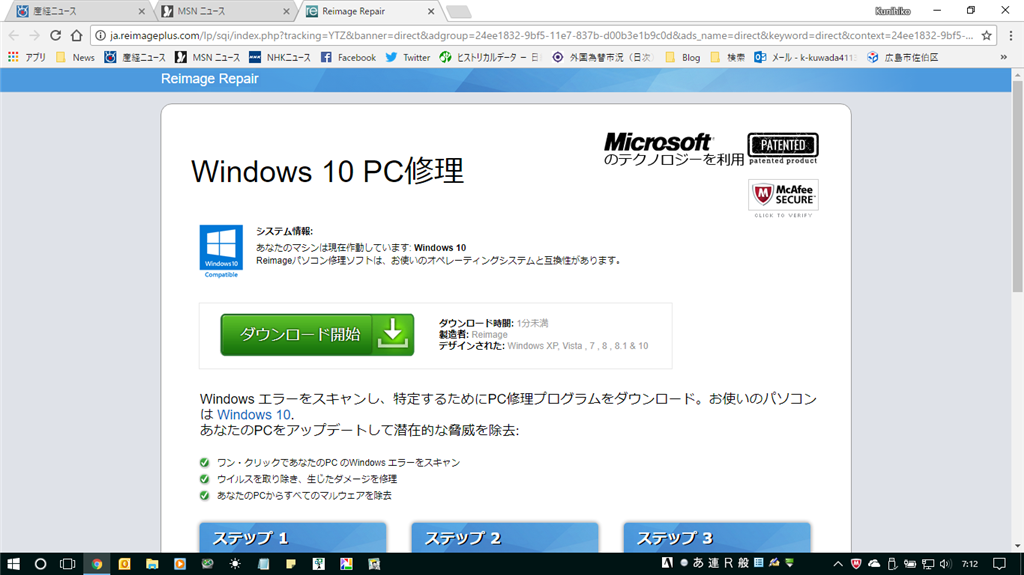Open Chrome's three-dot menu

tap(1011, 35)
